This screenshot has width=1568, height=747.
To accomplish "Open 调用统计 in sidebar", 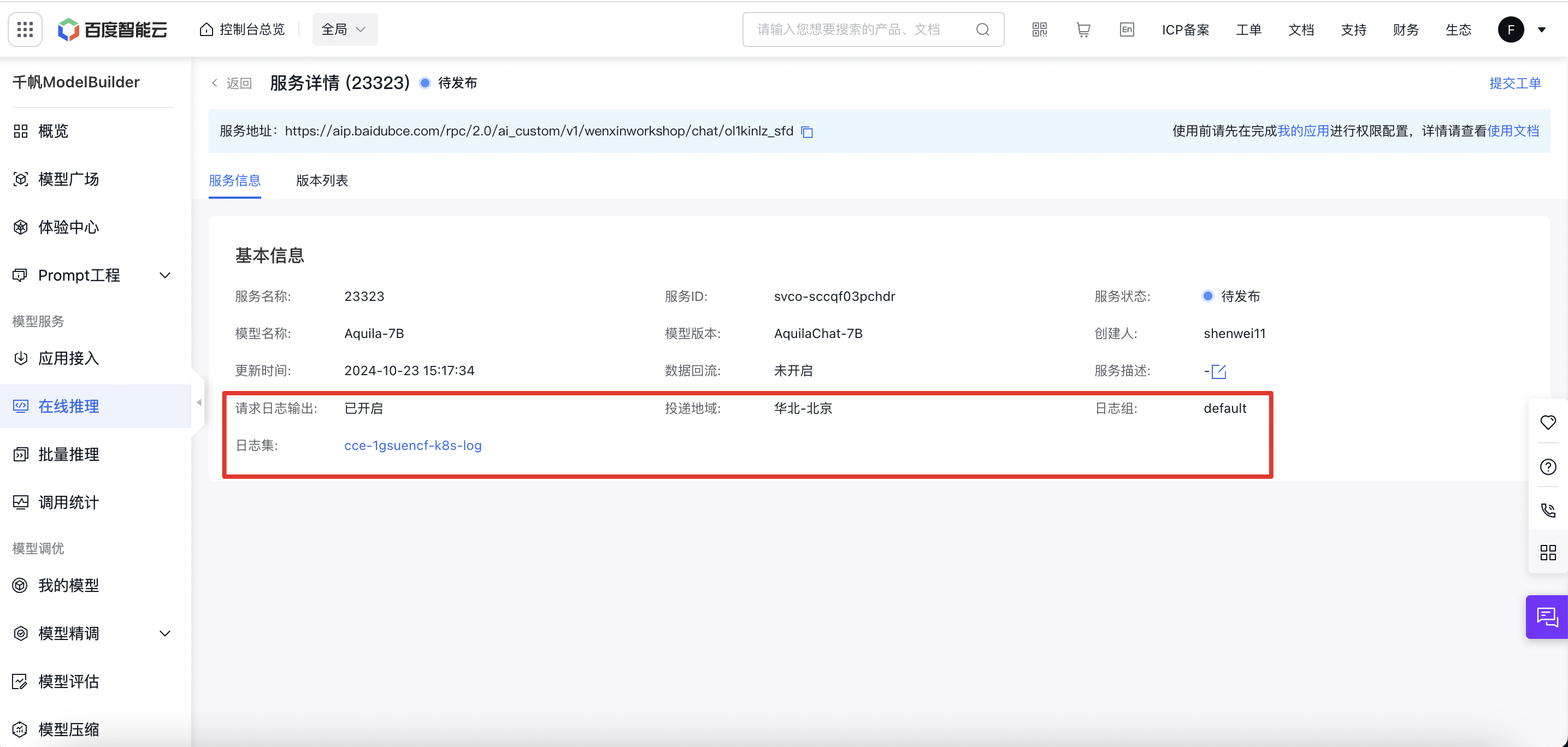I will coord(96,502).
